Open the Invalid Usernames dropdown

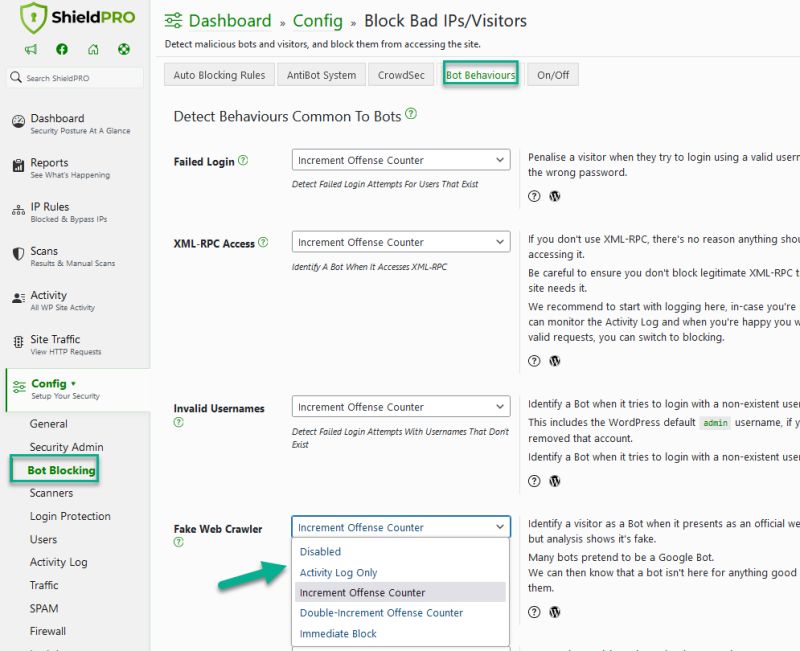401,407
